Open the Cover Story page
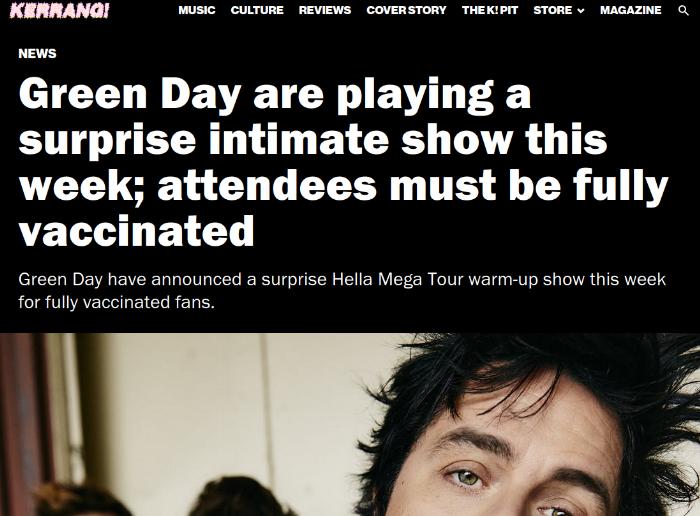The width and height of the screenshot is (700, 516). 406,10
